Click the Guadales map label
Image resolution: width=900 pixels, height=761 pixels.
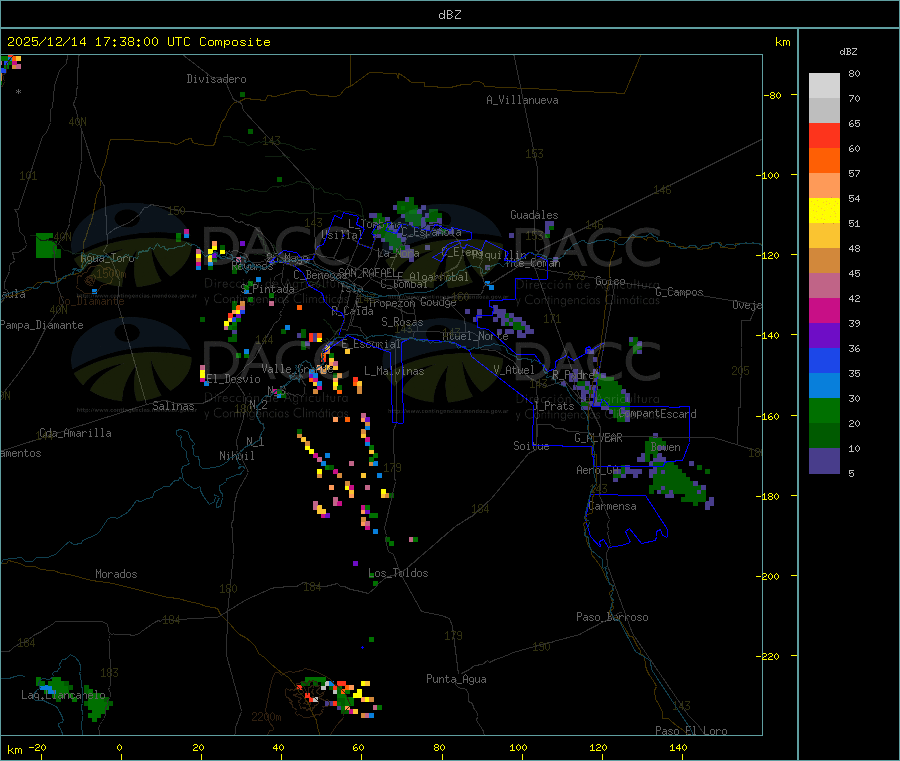[534, 215]
